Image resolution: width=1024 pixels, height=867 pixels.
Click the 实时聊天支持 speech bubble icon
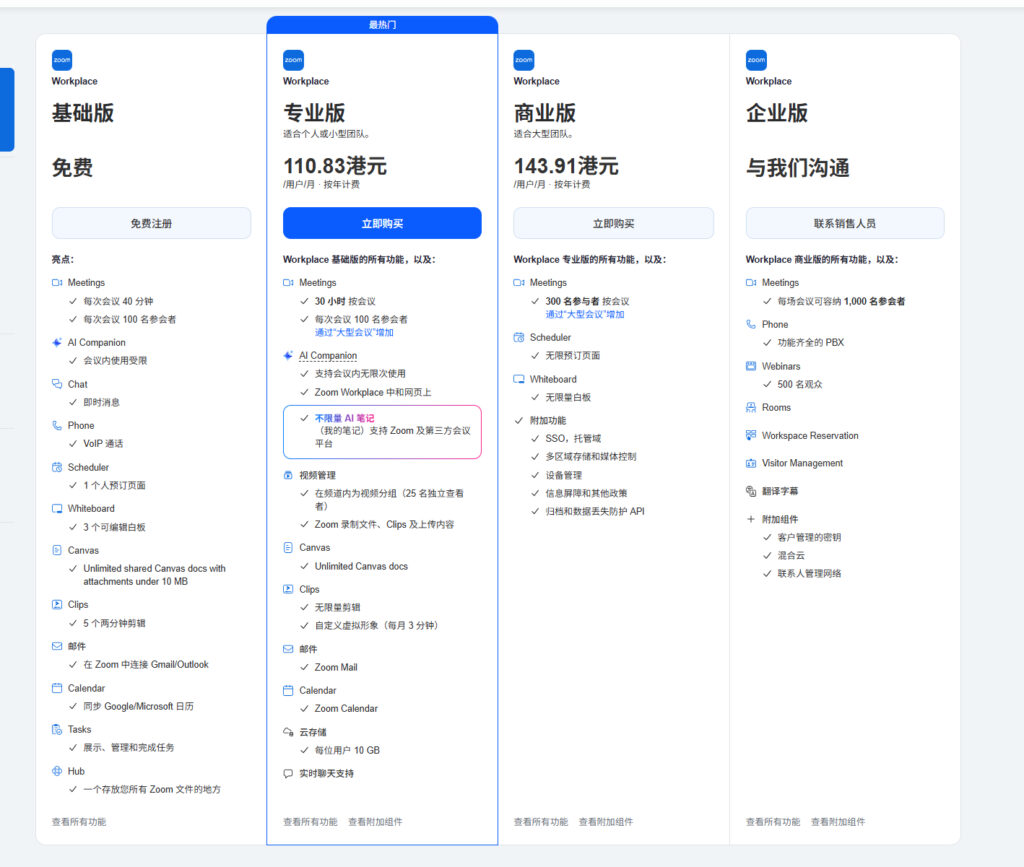tap(288, 774)
